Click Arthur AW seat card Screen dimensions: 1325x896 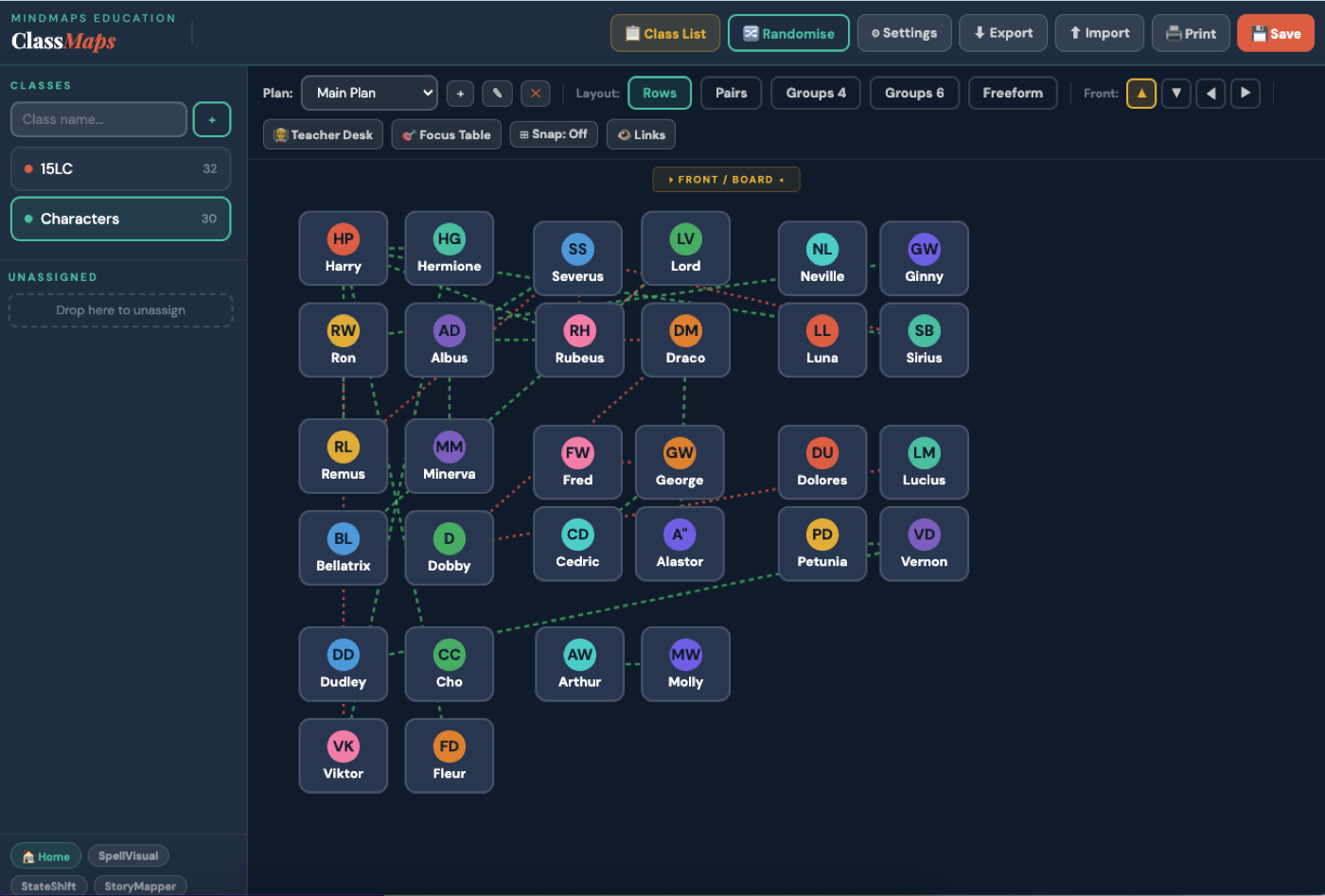pos(579,664)
